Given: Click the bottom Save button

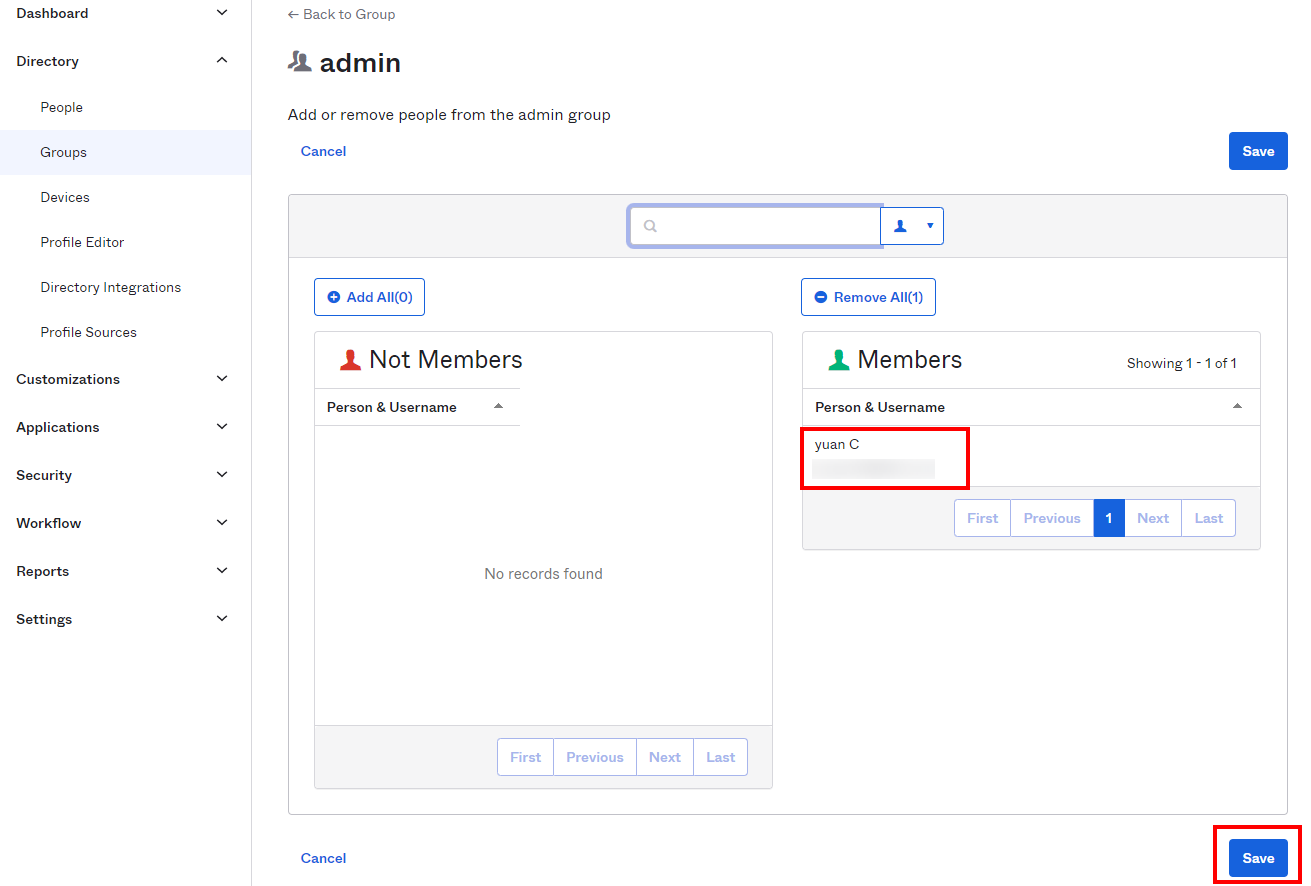Looking at the screenshot, I should click(1258, 858).
